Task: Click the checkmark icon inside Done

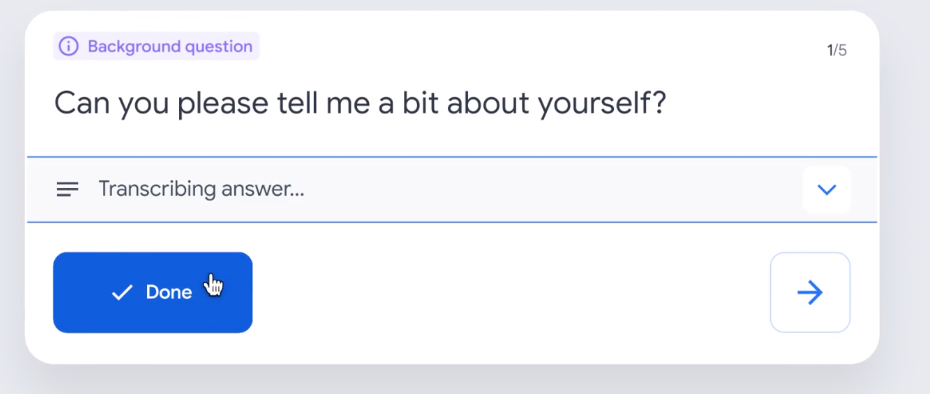Action: (122, 293)
